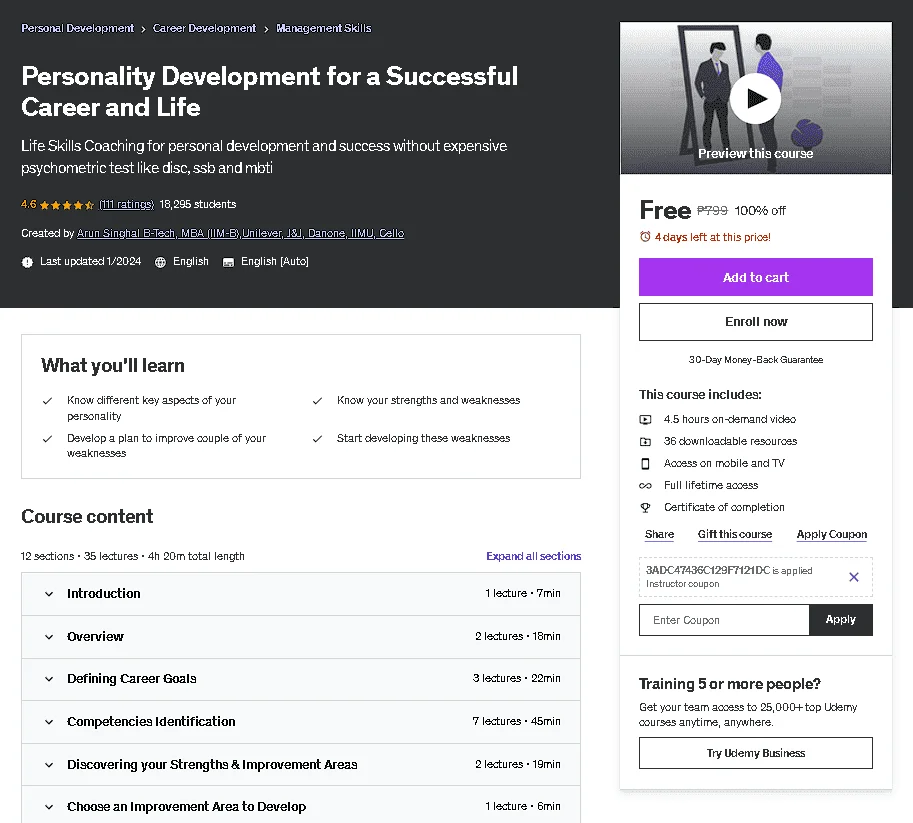Add the course to cart

755,277
